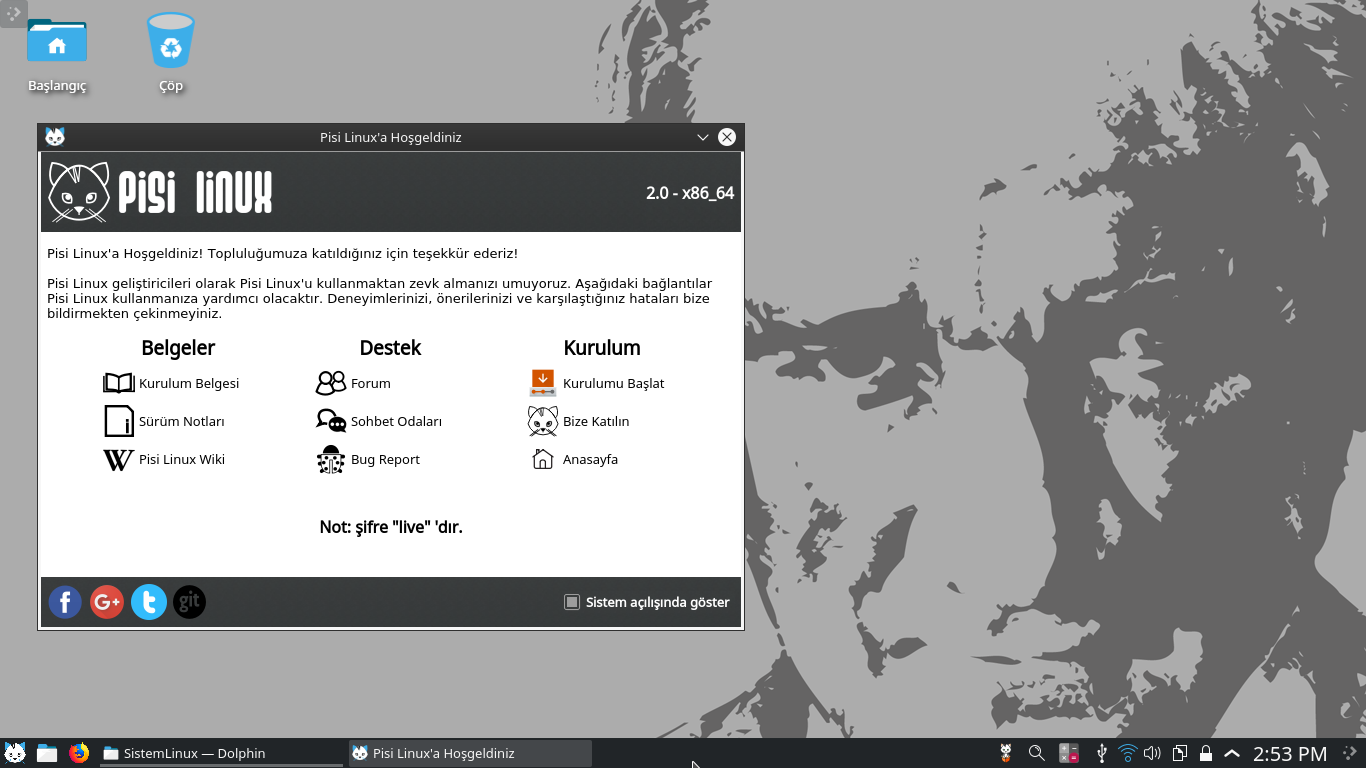This screenshot has width=1366, height=768.
Task: Open the search magnifier in tray
Action: coord(1037,753)
